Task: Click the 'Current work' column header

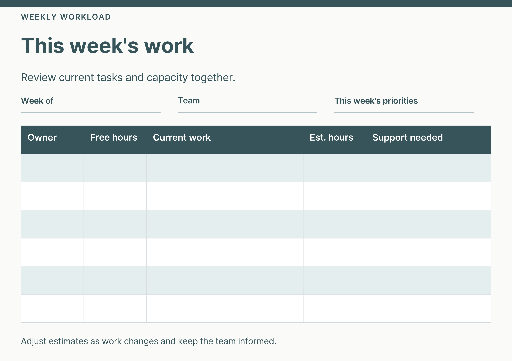Action: [x=182, y=138]
